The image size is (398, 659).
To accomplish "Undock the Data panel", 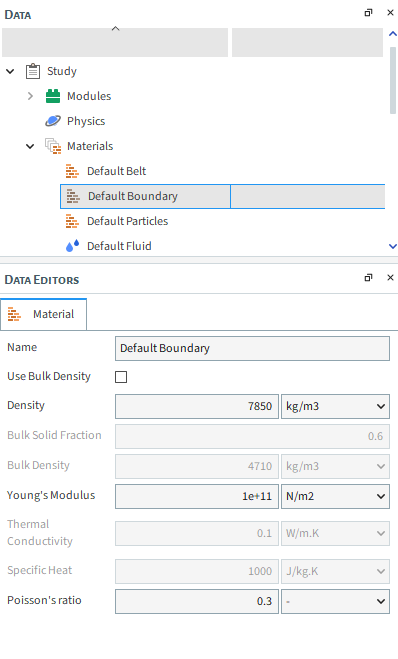I will click(368, 13).
